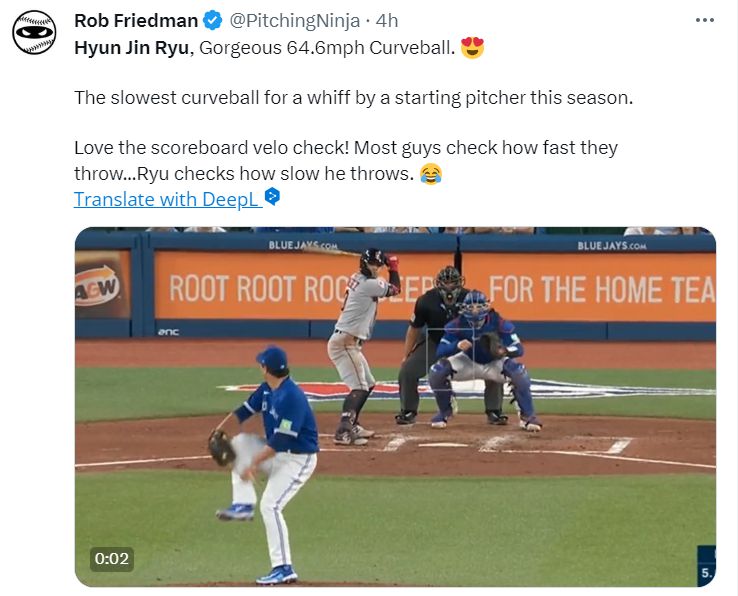Click the pitcher's brown glove
Screen dimensions: 738x596
pos(221,446)
